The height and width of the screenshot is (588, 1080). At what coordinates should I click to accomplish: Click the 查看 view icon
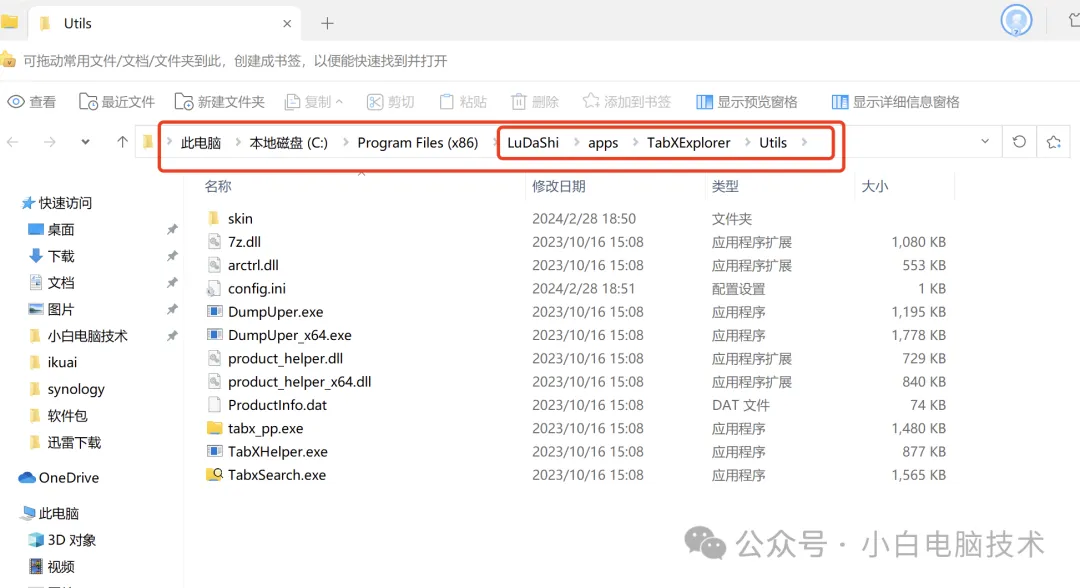(16, 102)
